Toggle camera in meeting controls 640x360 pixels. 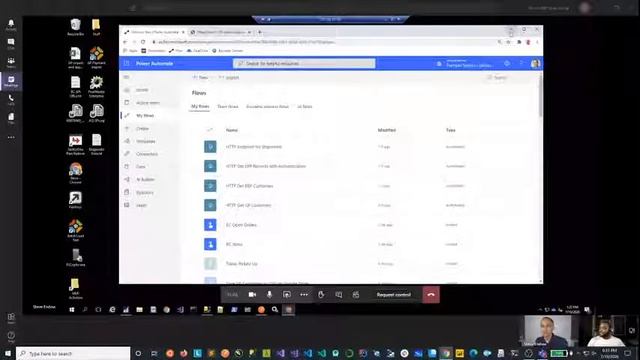[x=252, y=294]
